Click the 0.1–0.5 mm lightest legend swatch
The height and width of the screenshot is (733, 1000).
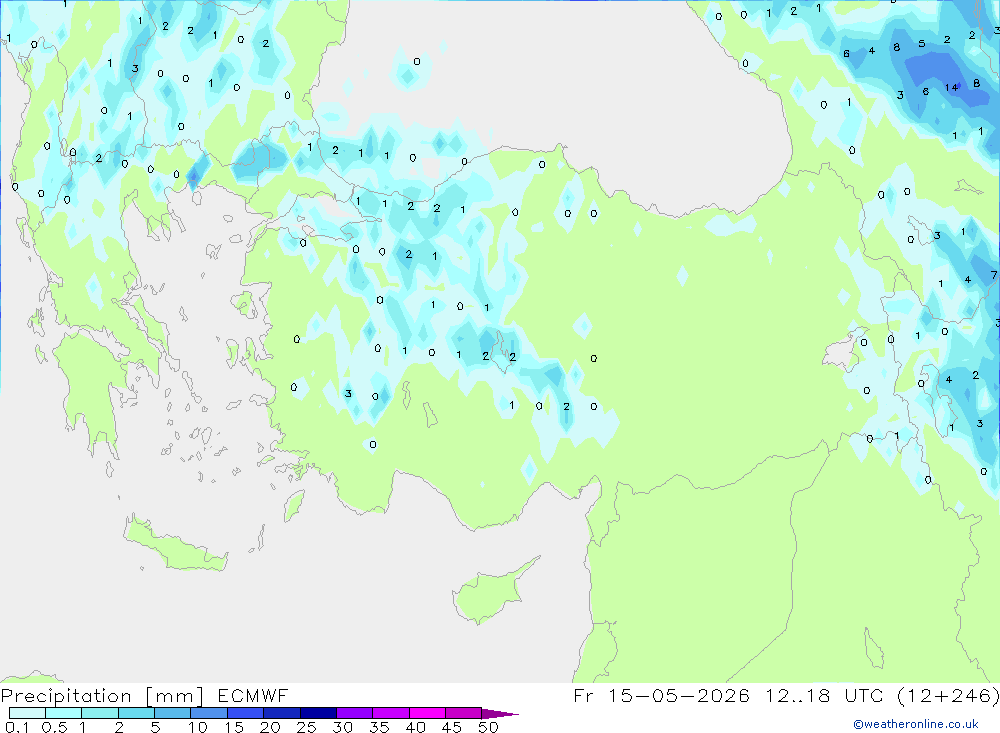[27, 713]
